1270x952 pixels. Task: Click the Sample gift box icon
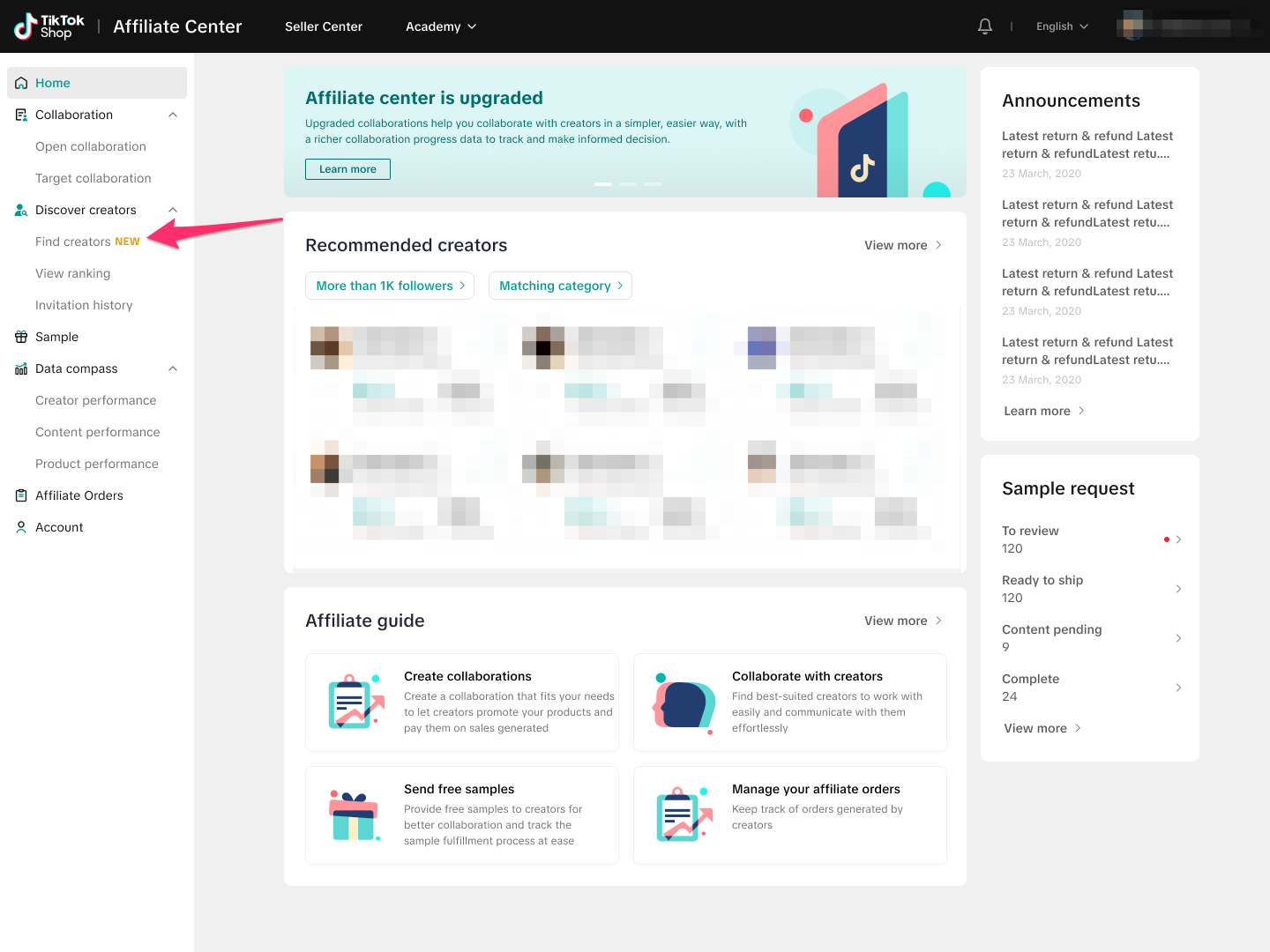[x=21, y=337]
